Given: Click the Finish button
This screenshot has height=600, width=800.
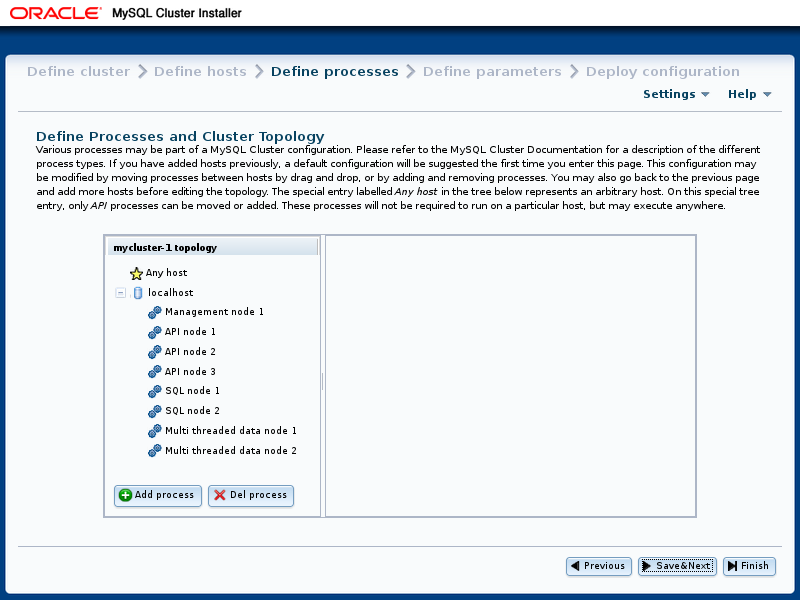Looking at the screenshot, I should coord(749,566).
